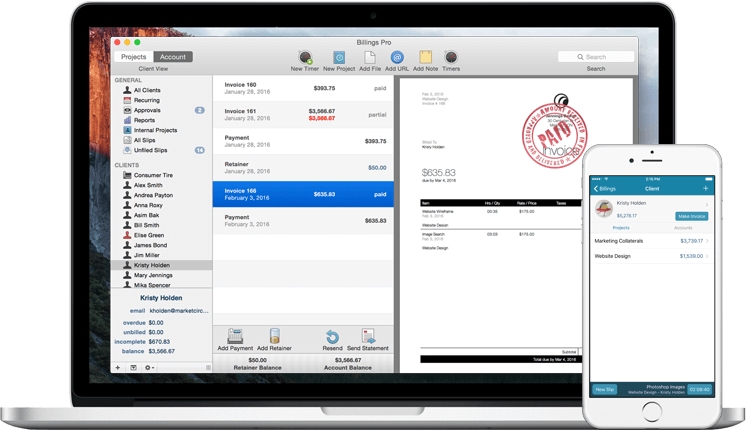Viewport: 747px width, 430px height.
Task: Open Recurring in sidebar
Action: click(146, 100)
